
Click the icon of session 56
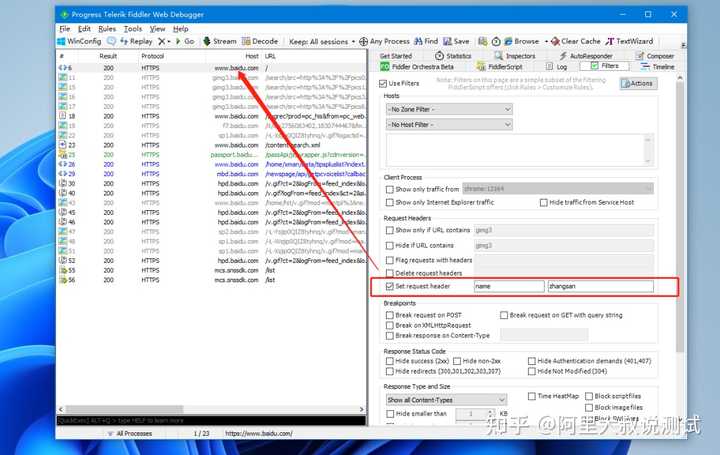(x=62, y=280)
